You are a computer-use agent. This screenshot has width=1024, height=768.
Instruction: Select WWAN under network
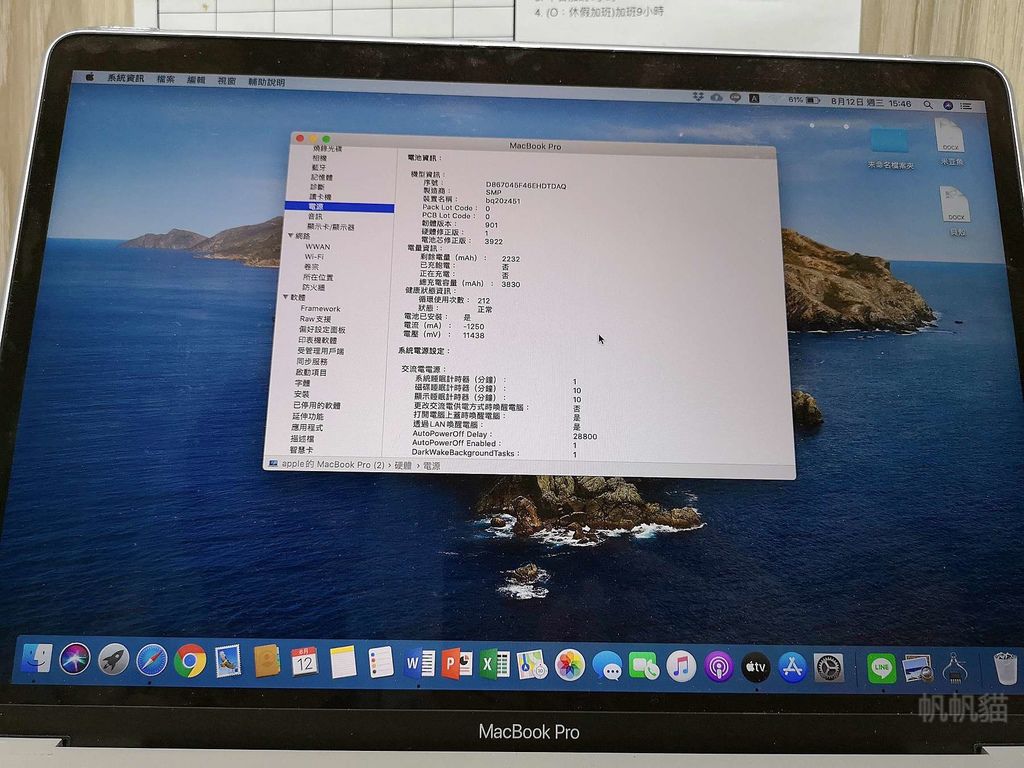coord(317,246)
